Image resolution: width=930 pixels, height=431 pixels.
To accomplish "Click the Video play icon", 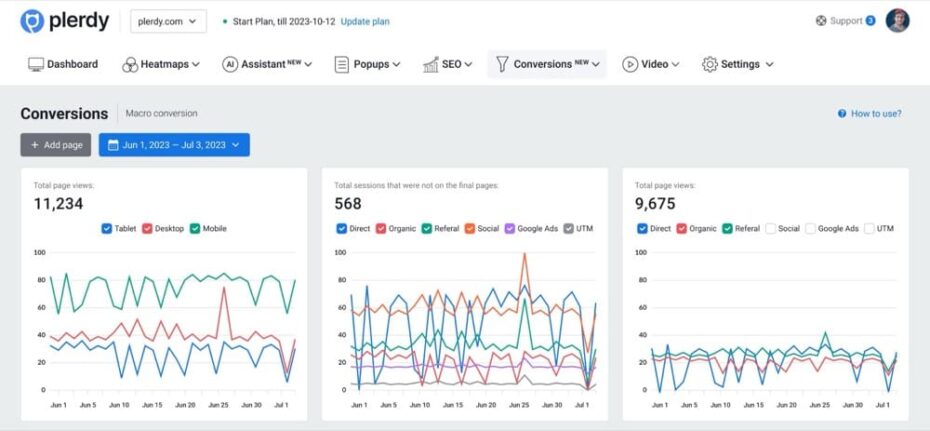I will pos(630,64).
